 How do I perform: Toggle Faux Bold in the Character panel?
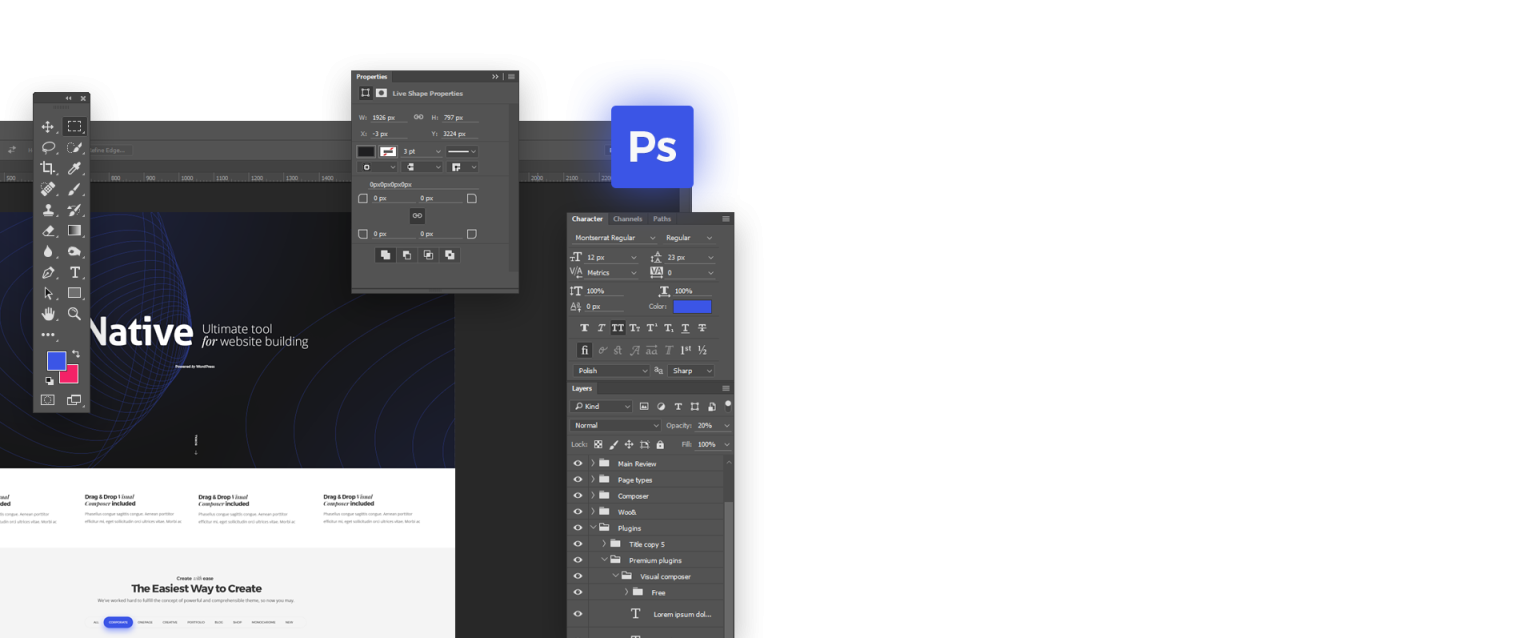point(584,328)
